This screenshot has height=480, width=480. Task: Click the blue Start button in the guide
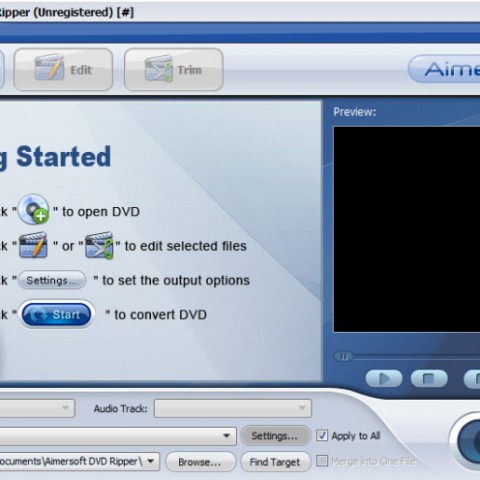(56, 314)
